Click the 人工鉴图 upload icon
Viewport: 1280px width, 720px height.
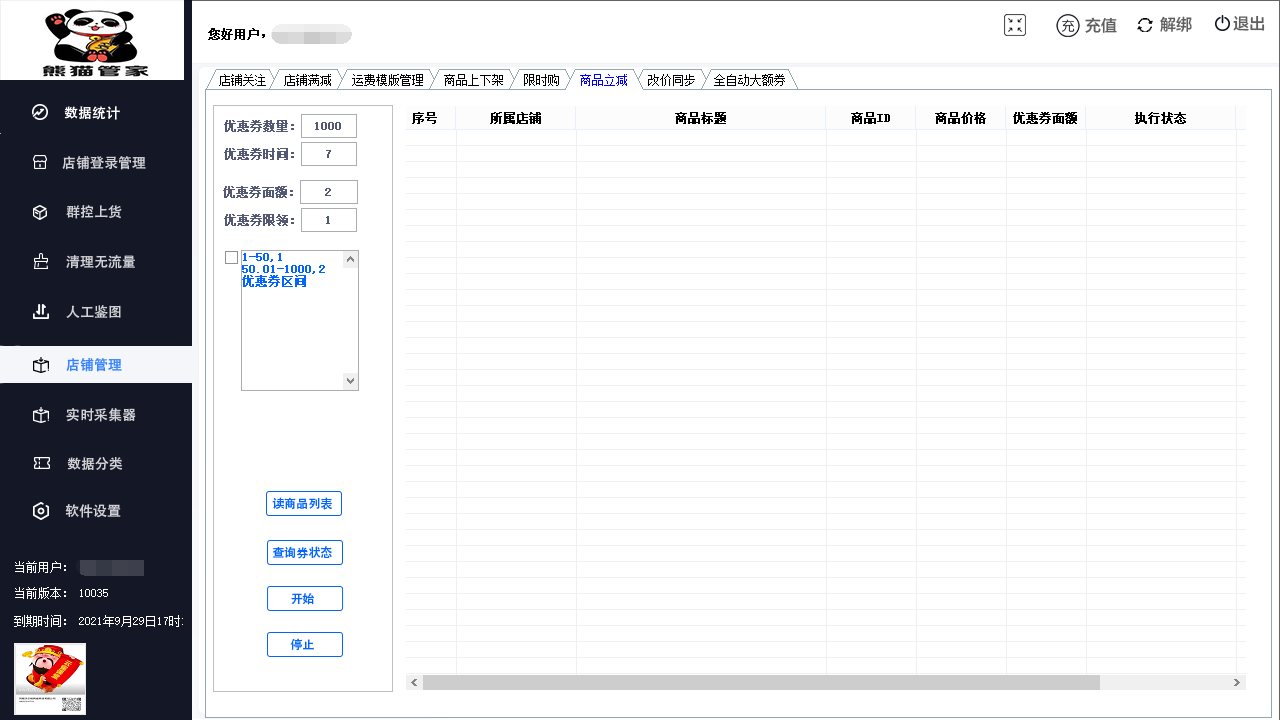pos(41,311)
